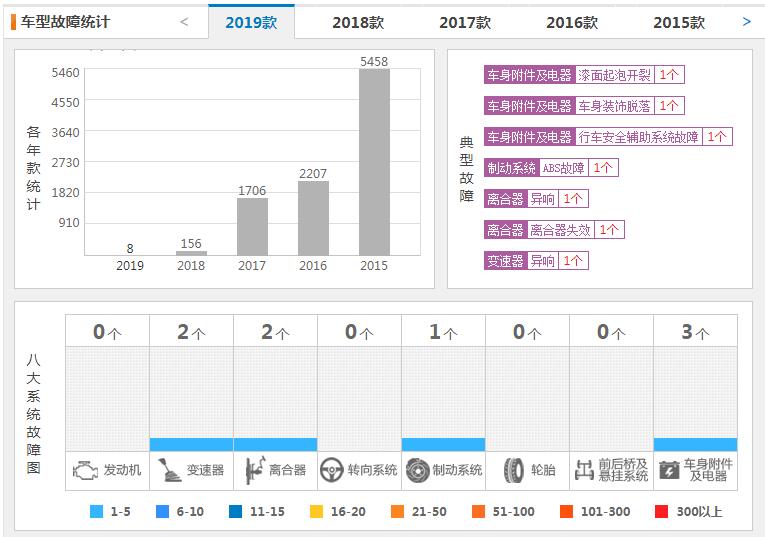765x537 pixels.
Task: Click the 6-10 legend color swatch
Action: click(162, 512)
